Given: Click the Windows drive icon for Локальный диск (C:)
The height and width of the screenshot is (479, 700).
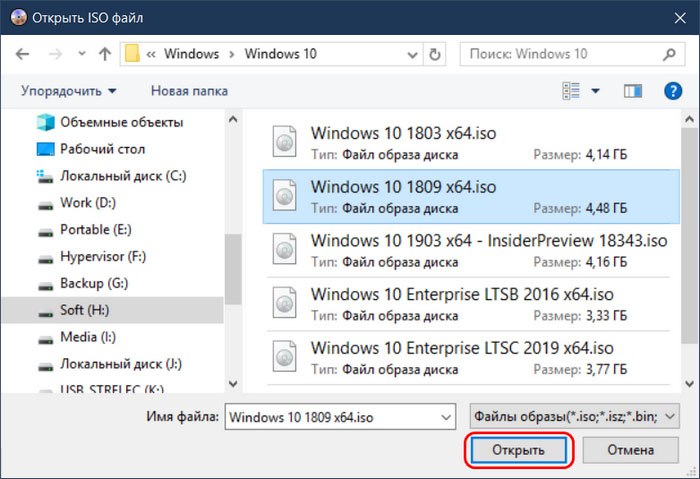Looking at the screenshot, I should 45,176.
